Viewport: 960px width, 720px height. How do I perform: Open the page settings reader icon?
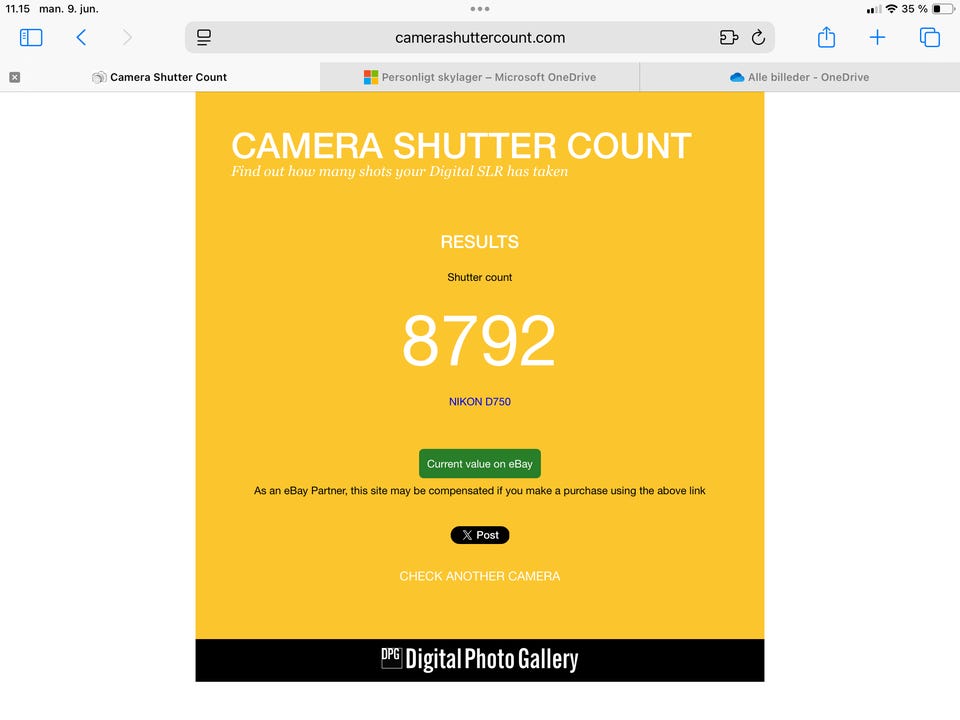[x=204, y=37]
